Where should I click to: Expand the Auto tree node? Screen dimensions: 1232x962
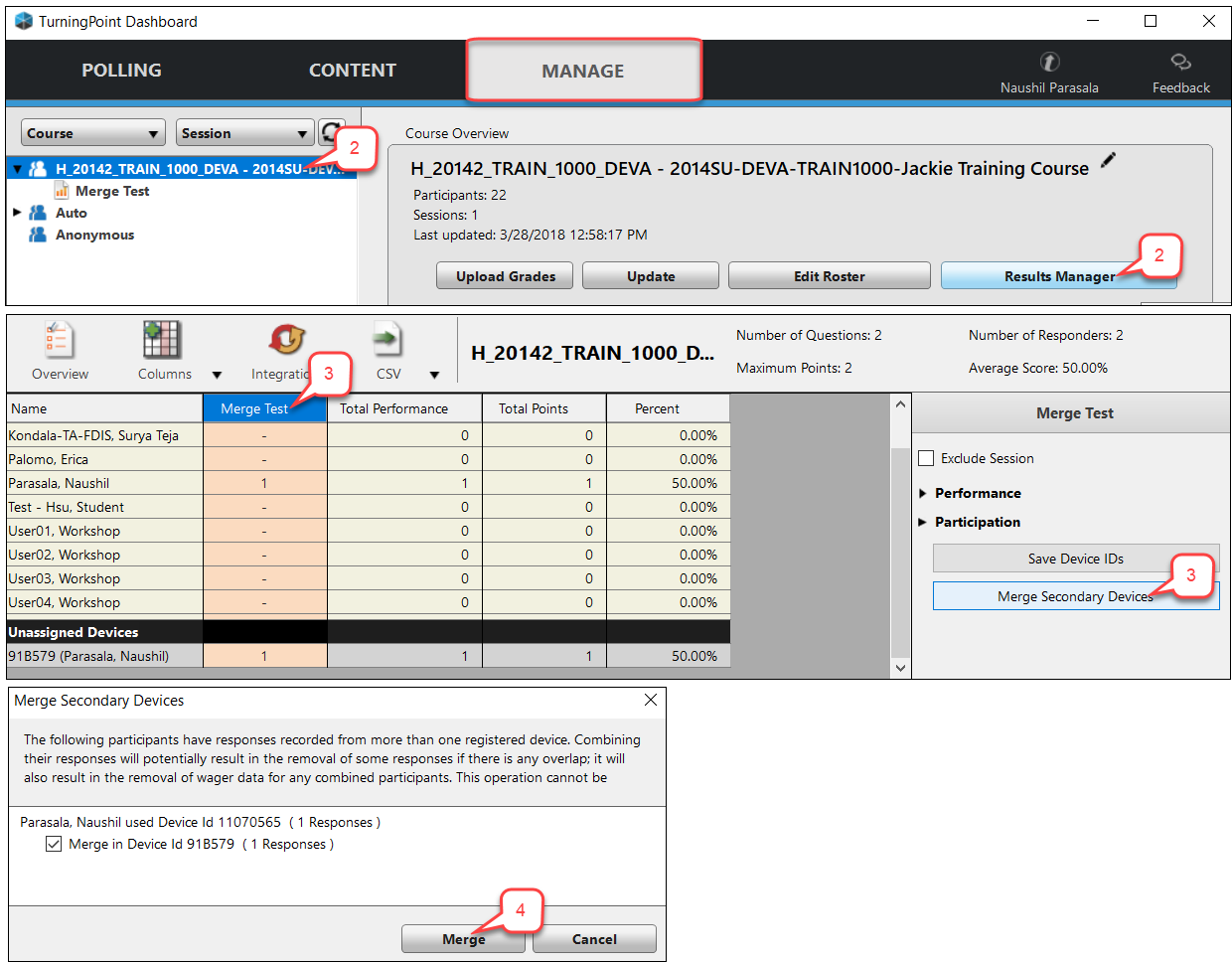pos(17,213)
